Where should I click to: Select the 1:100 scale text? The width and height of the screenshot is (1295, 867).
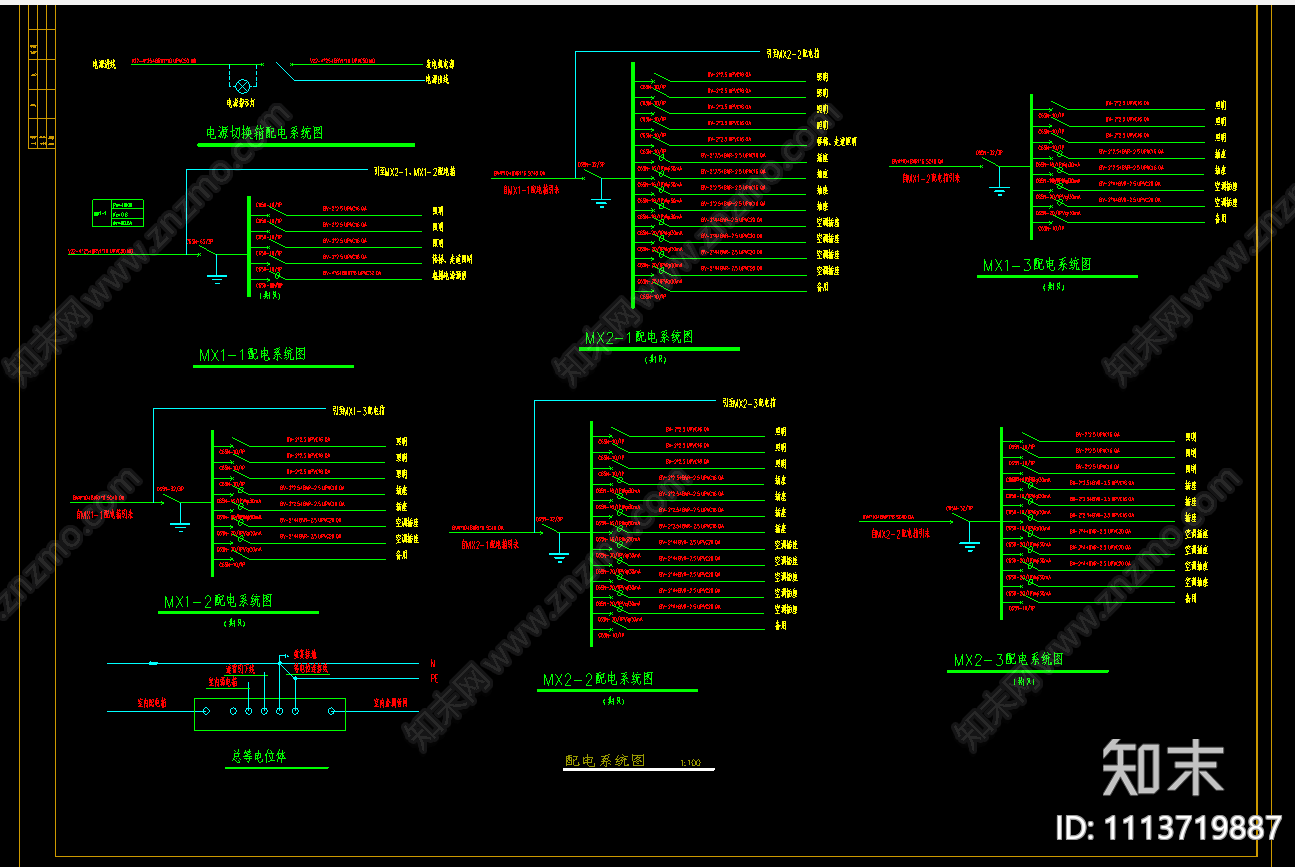point(690,763)
